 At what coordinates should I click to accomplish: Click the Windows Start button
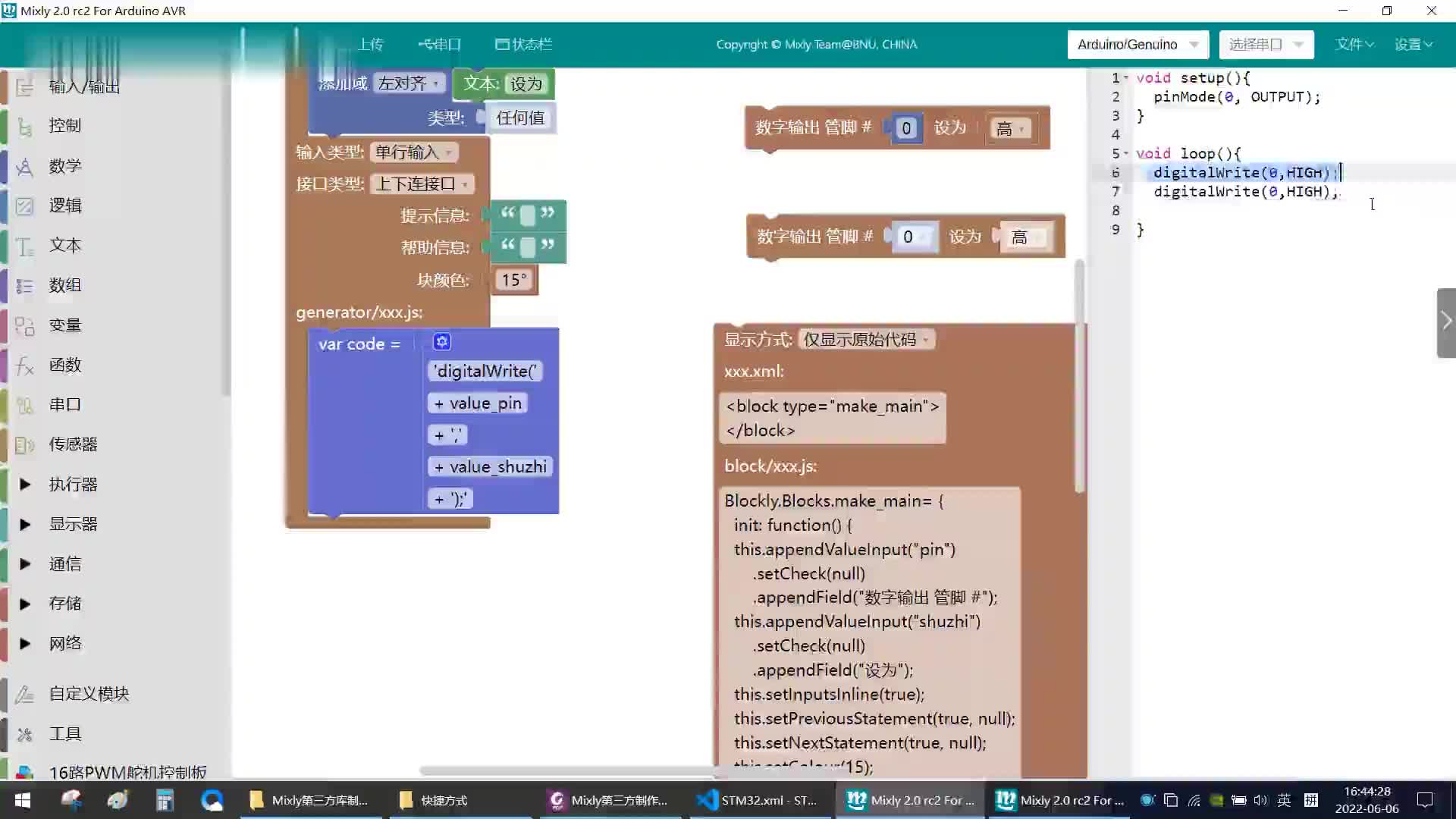(x=23, y=800)
